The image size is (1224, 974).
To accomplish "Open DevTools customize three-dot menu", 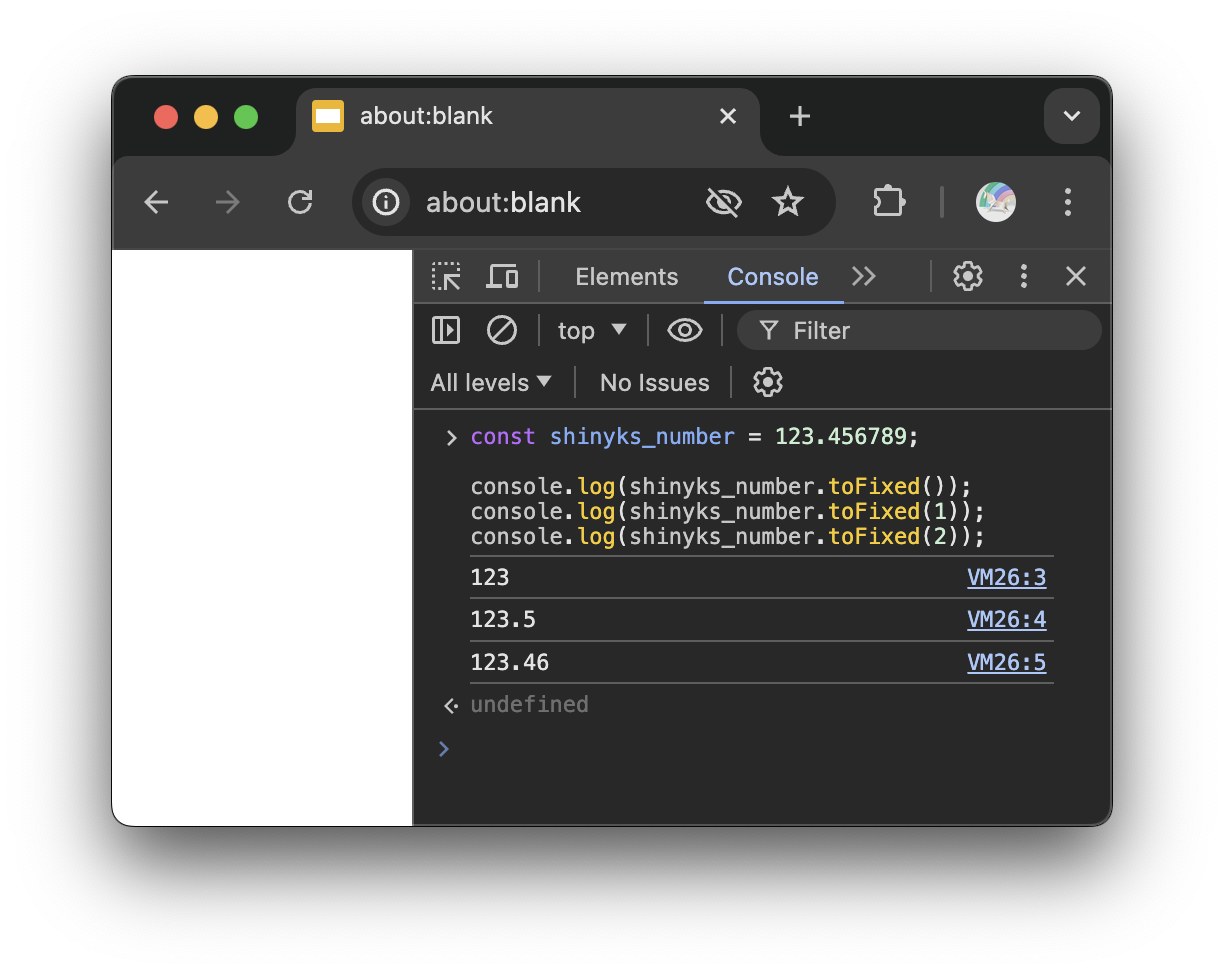I will tap(1023, 277).
